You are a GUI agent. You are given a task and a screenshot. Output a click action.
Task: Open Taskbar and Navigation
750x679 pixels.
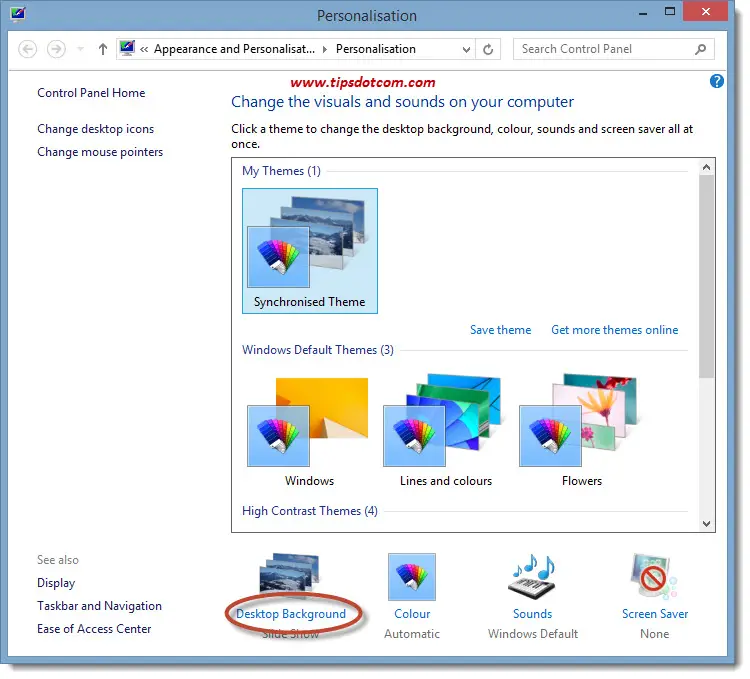click(99, 606)
